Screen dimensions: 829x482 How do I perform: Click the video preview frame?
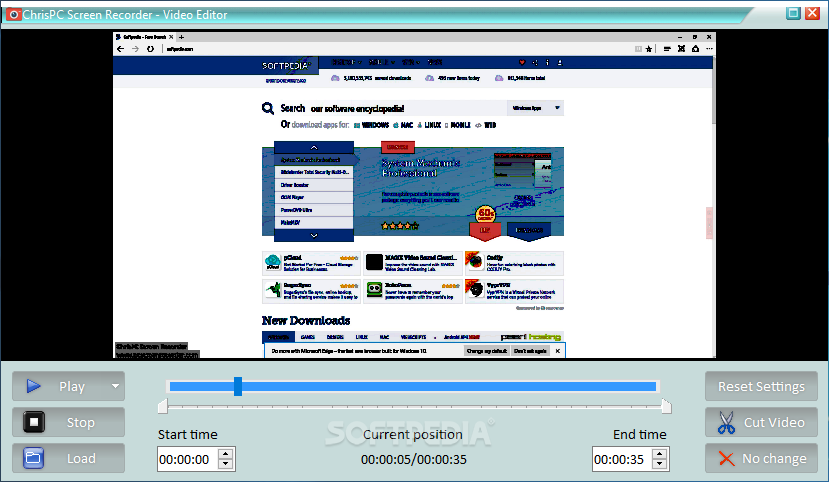(414, 195)
